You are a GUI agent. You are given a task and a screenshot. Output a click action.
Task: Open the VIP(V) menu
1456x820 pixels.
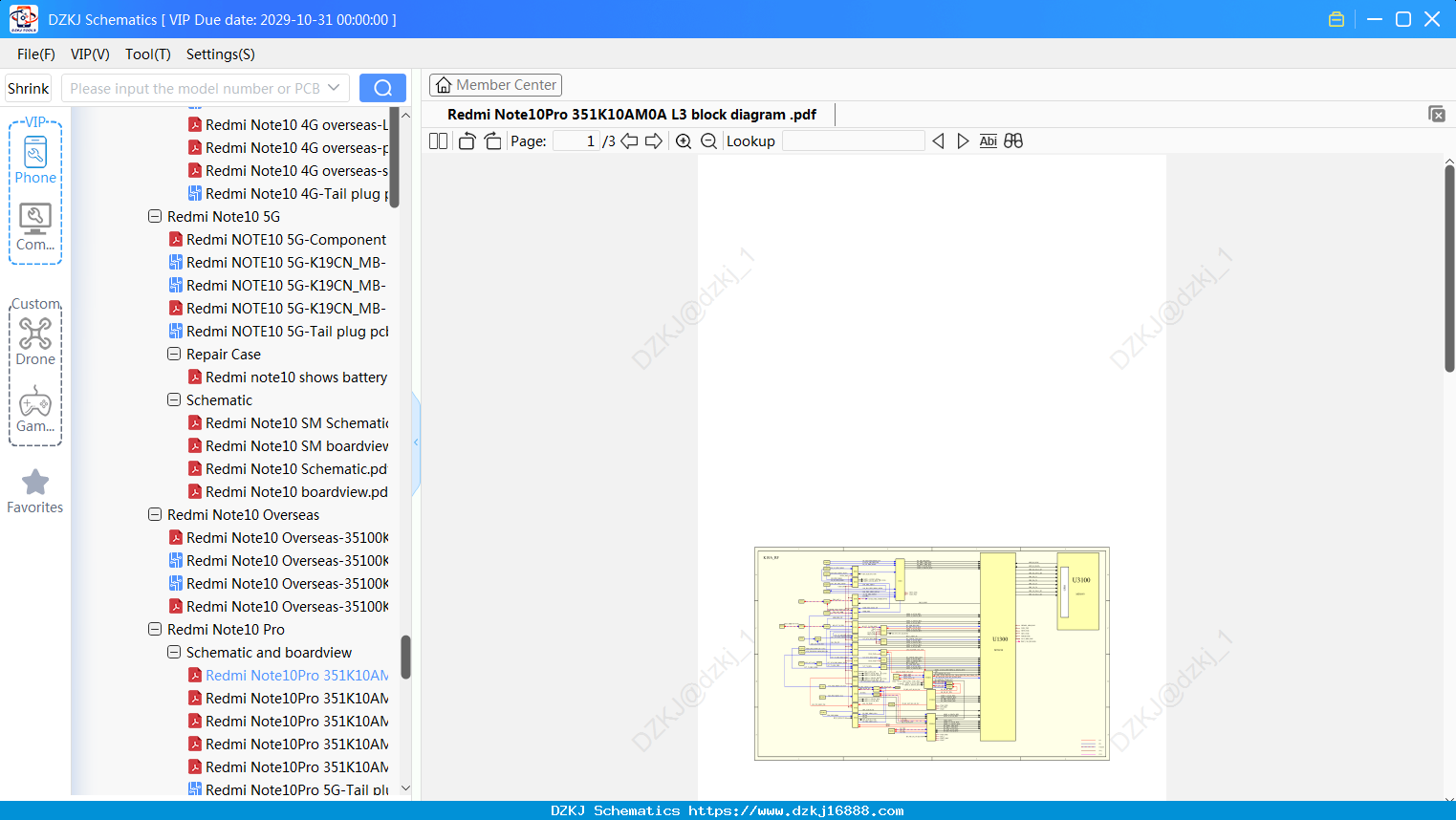click(90, 54)
